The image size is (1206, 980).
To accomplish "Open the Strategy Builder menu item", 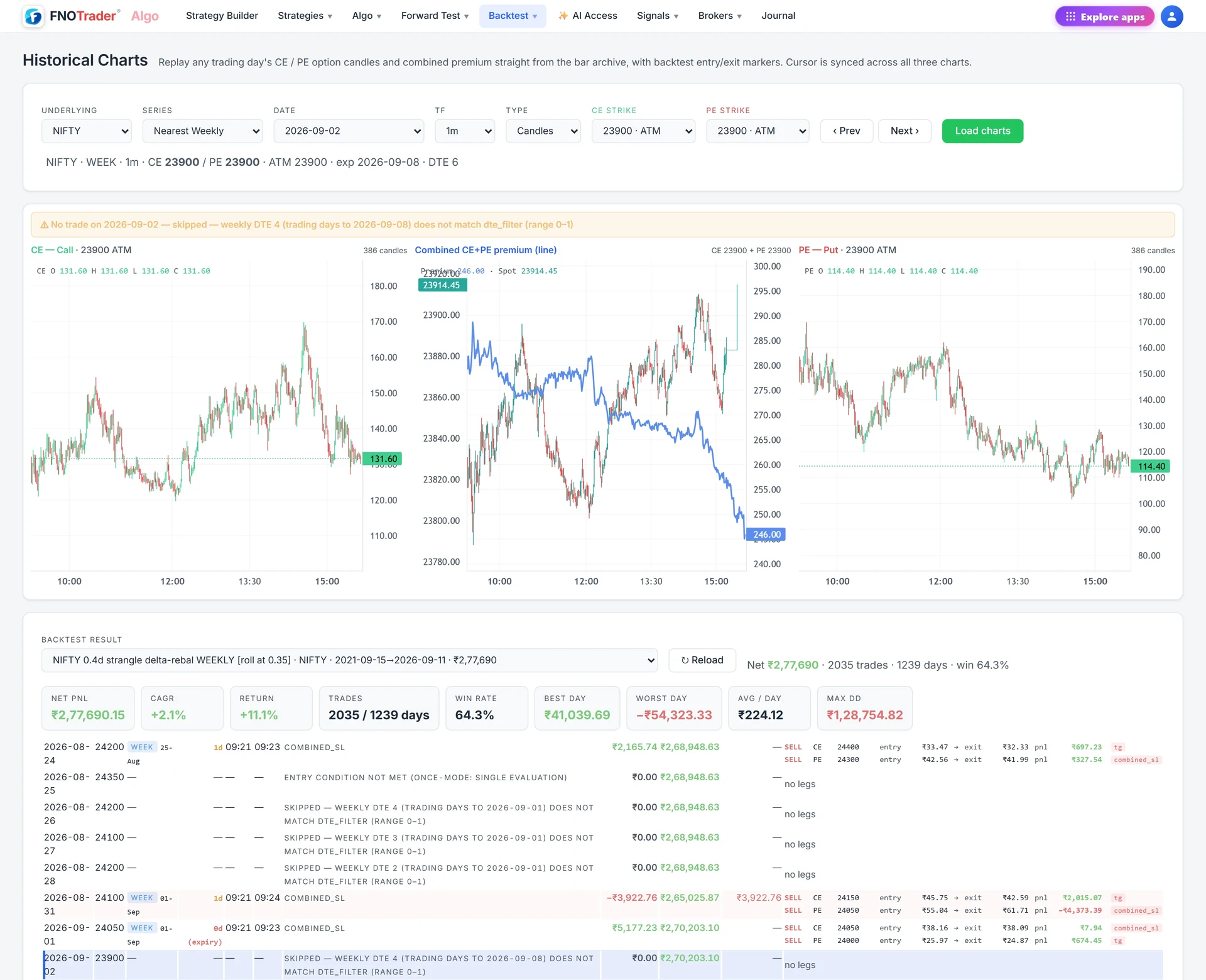I will (x=222, y=16).
